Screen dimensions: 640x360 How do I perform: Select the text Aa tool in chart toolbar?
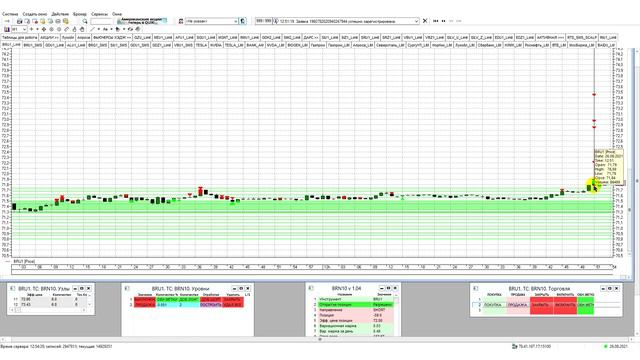point(105,29)
